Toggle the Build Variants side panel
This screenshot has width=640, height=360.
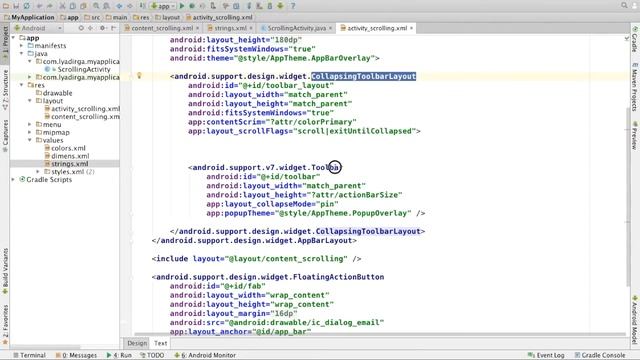pos(5,271)
